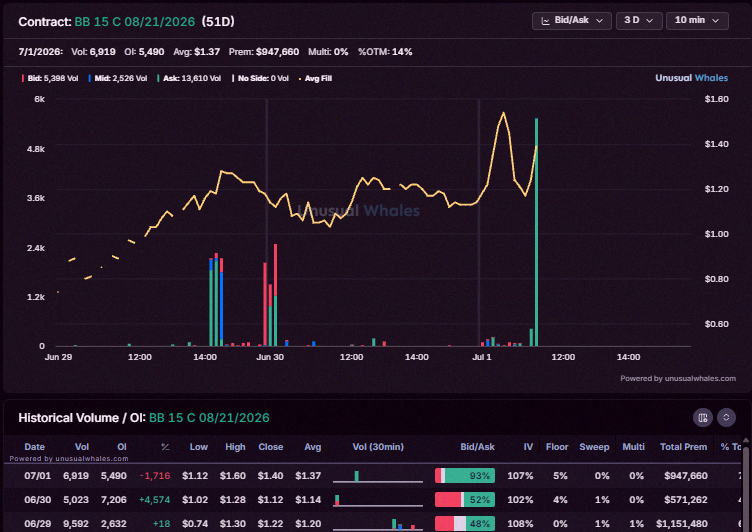This screenshot has width=752, height=532.
Task: Click the 4.8k volume axis label
Action: click(35, 149)
